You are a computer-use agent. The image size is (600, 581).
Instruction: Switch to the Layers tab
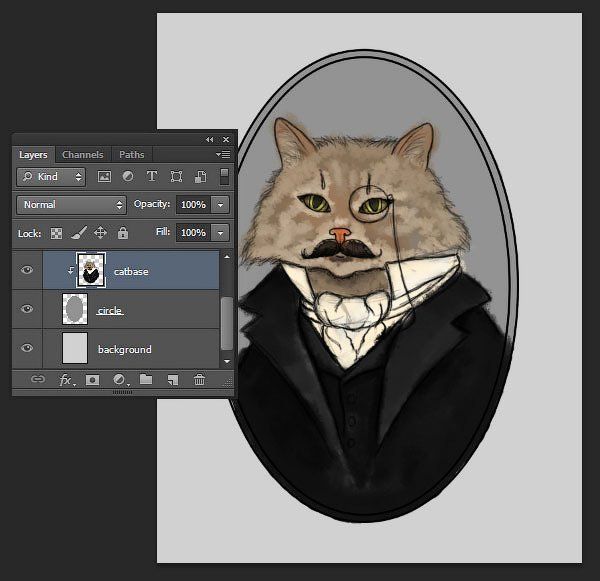[x=33, y=155]
